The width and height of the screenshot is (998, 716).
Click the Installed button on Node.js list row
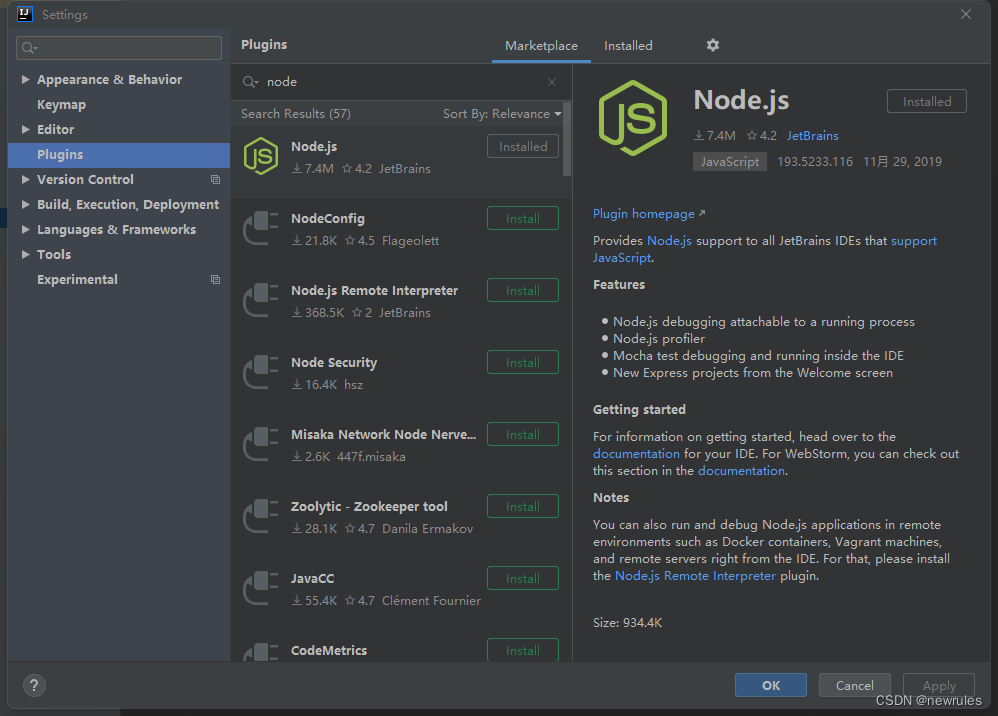(x=523, y=146)
